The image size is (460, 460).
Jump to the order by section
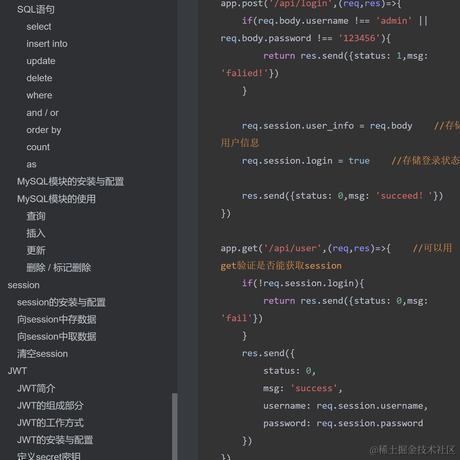(44, 130)
